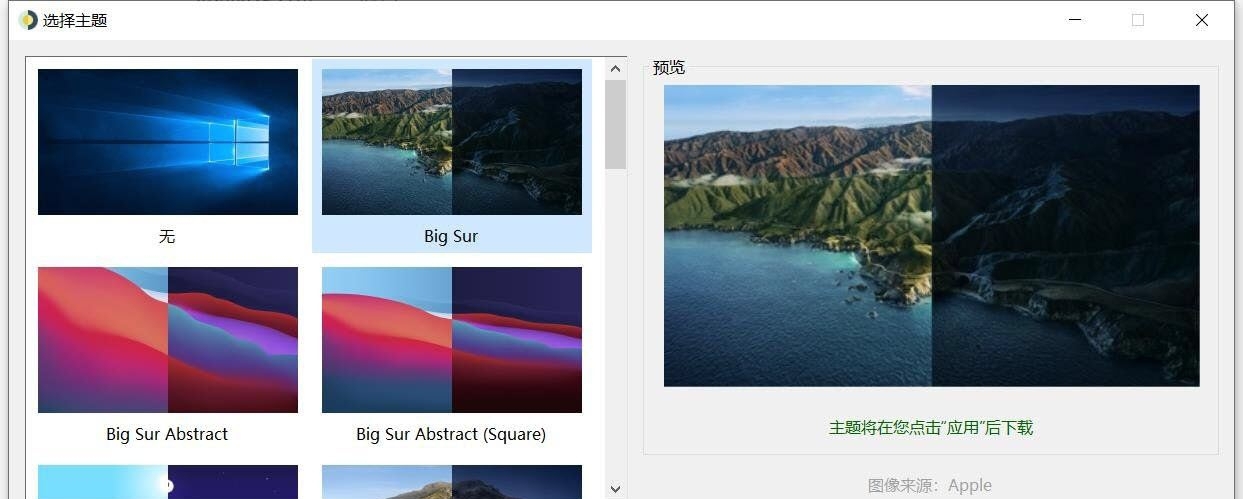Choose the Big Sur Abstract theme thumbnail
The height and width of the screenshot is (499, 1243).
[x=168, y=340]
